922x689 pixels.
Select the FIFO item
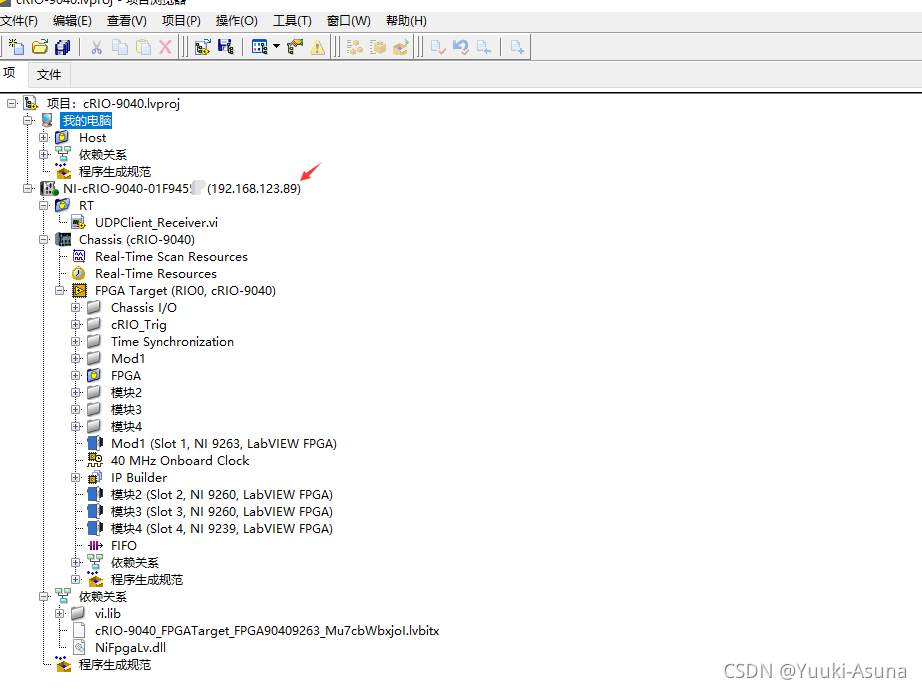point(123,546)
